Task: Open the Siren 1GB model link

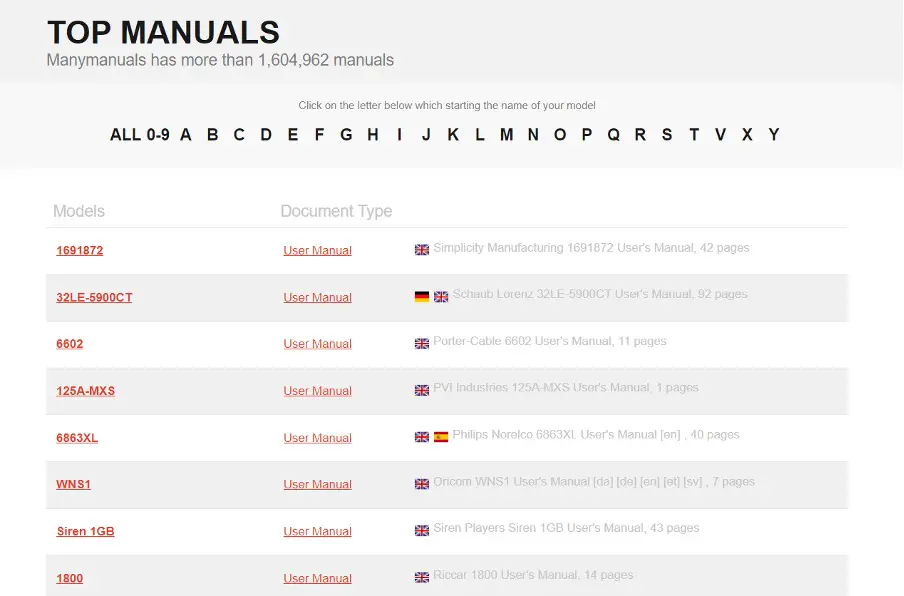Action: pyautogui.click(x=85, y=531)
